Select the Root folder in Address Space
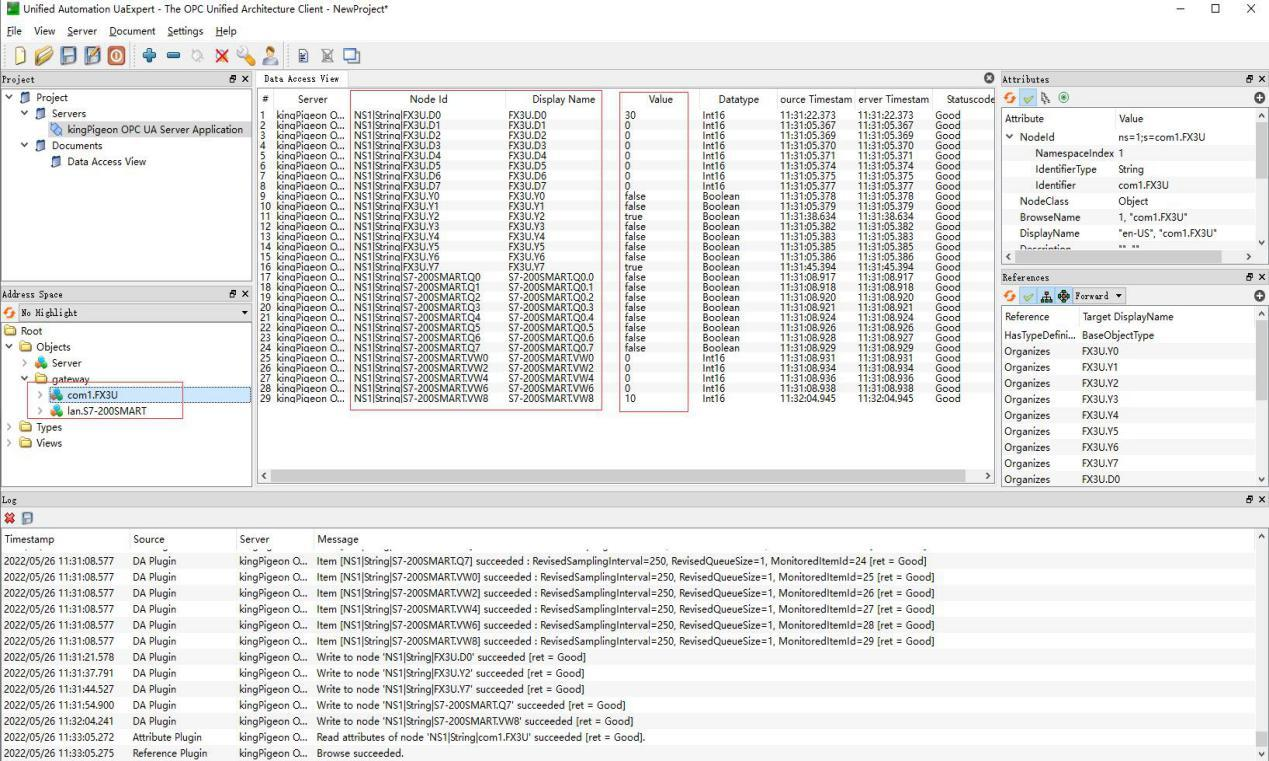1269x761 pixels. (x=32, y=331)
